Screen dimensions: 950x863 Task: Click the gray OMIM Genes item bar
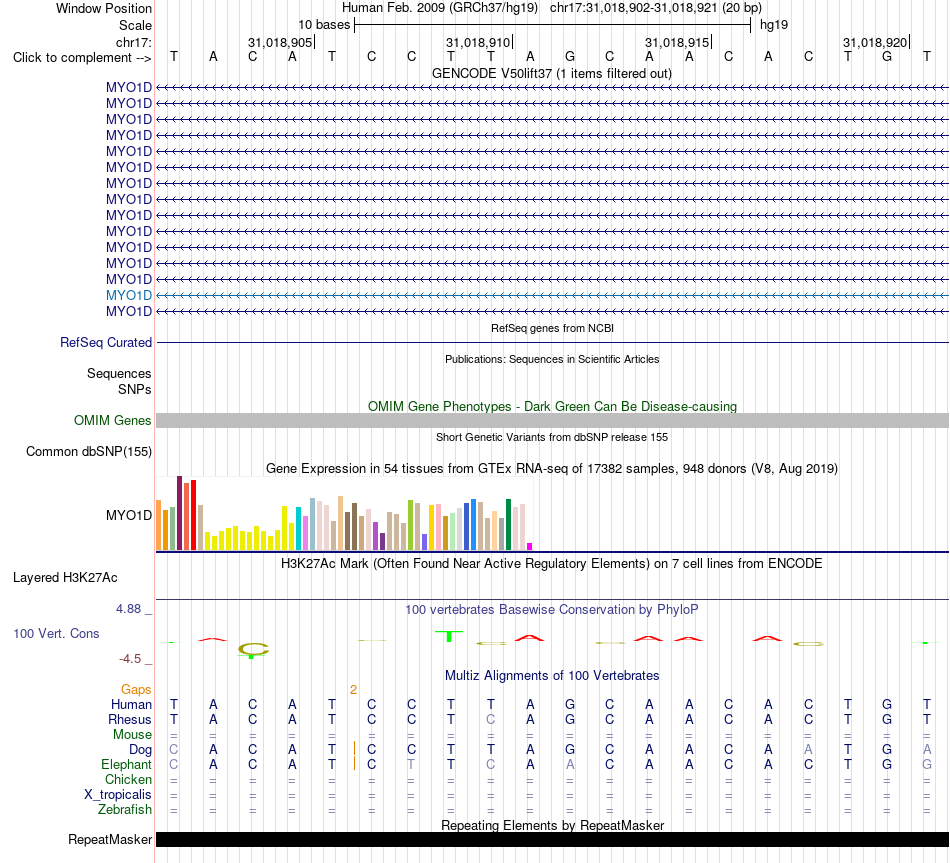click(552, 421)
